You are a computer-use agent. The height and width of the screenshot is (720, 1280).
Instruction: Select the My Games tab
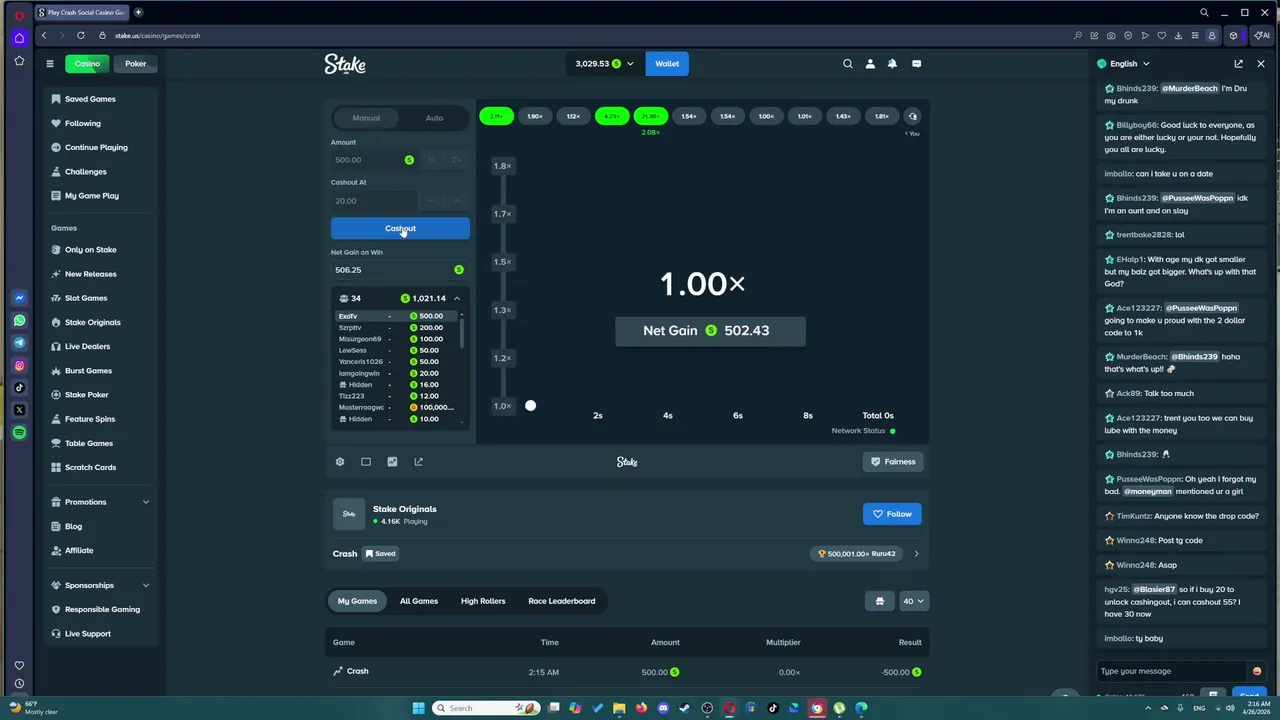point(357,601)
